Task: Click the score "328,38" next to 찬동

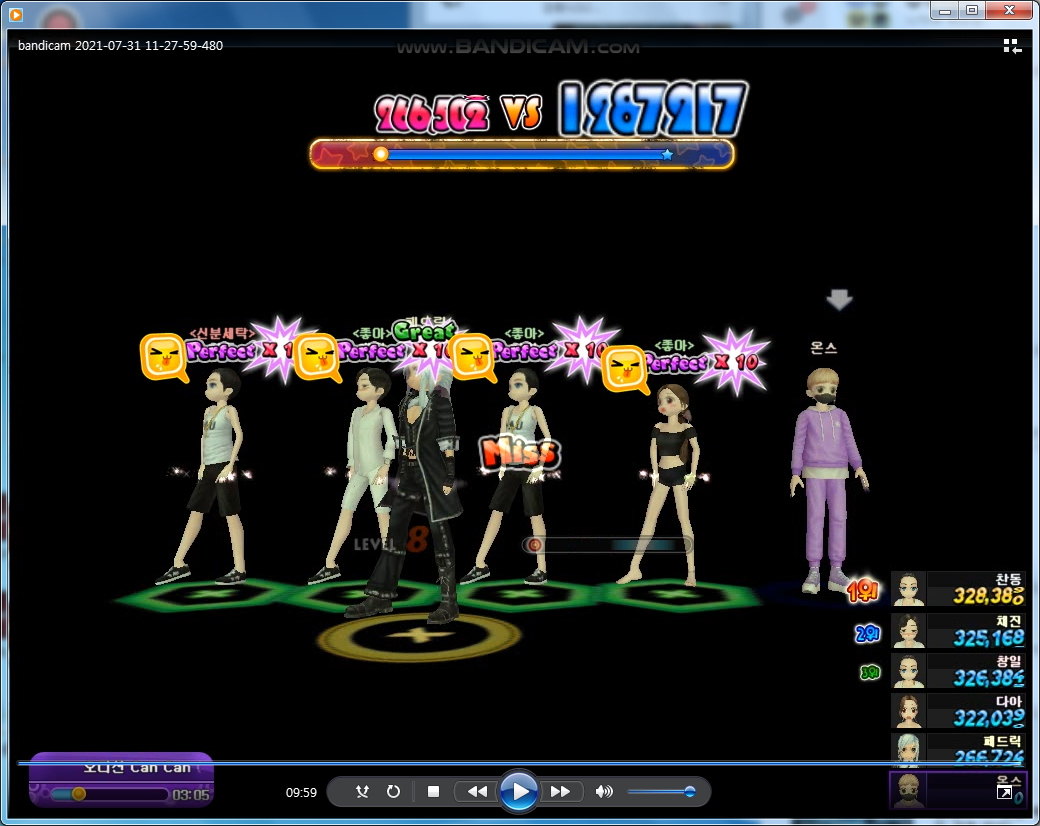Action: 988,596
